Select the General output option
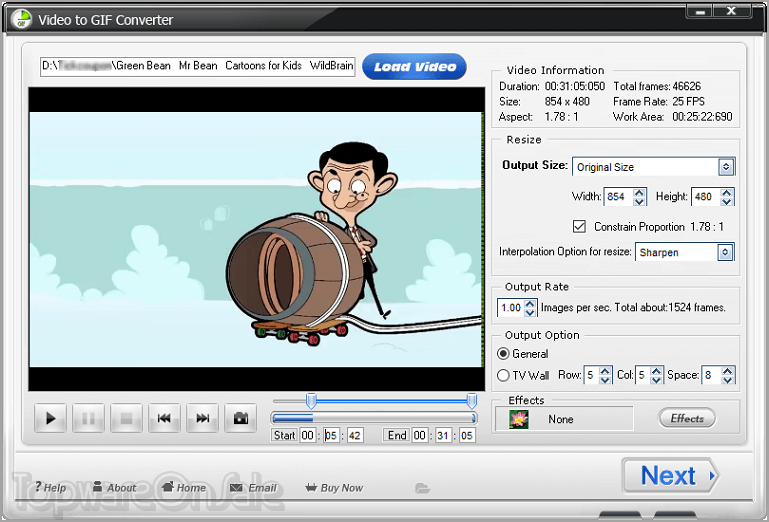 click(503, 353)
